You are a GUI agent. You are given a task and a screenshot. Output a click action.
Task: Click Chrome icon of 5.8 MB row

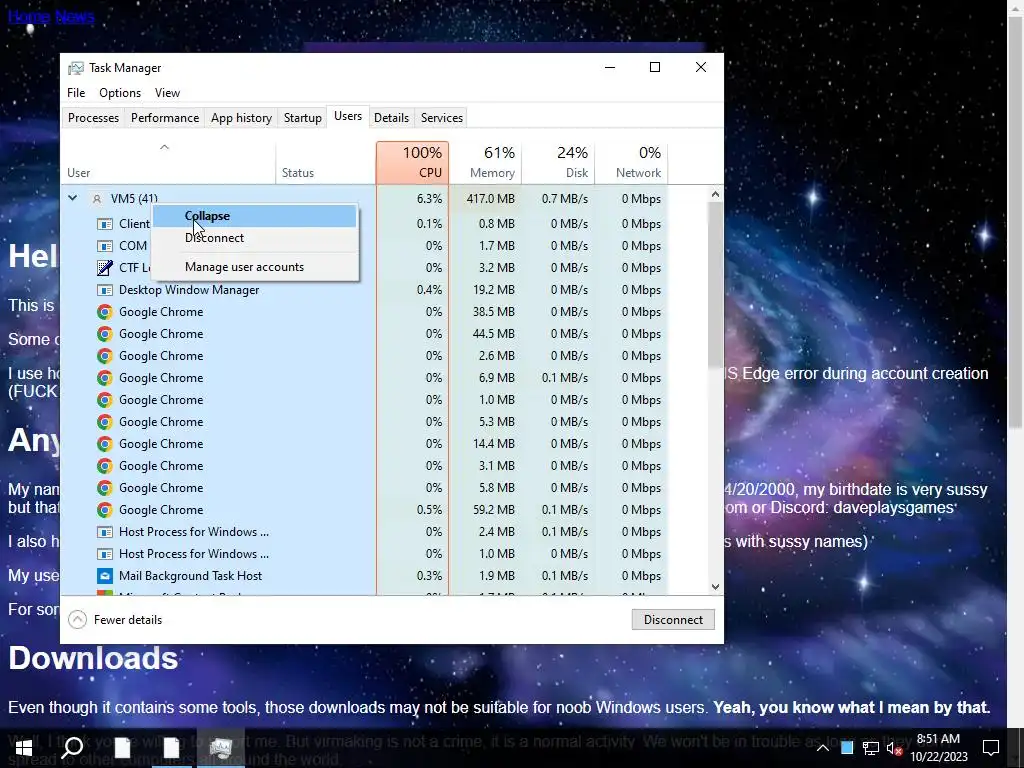click(104, 488)
